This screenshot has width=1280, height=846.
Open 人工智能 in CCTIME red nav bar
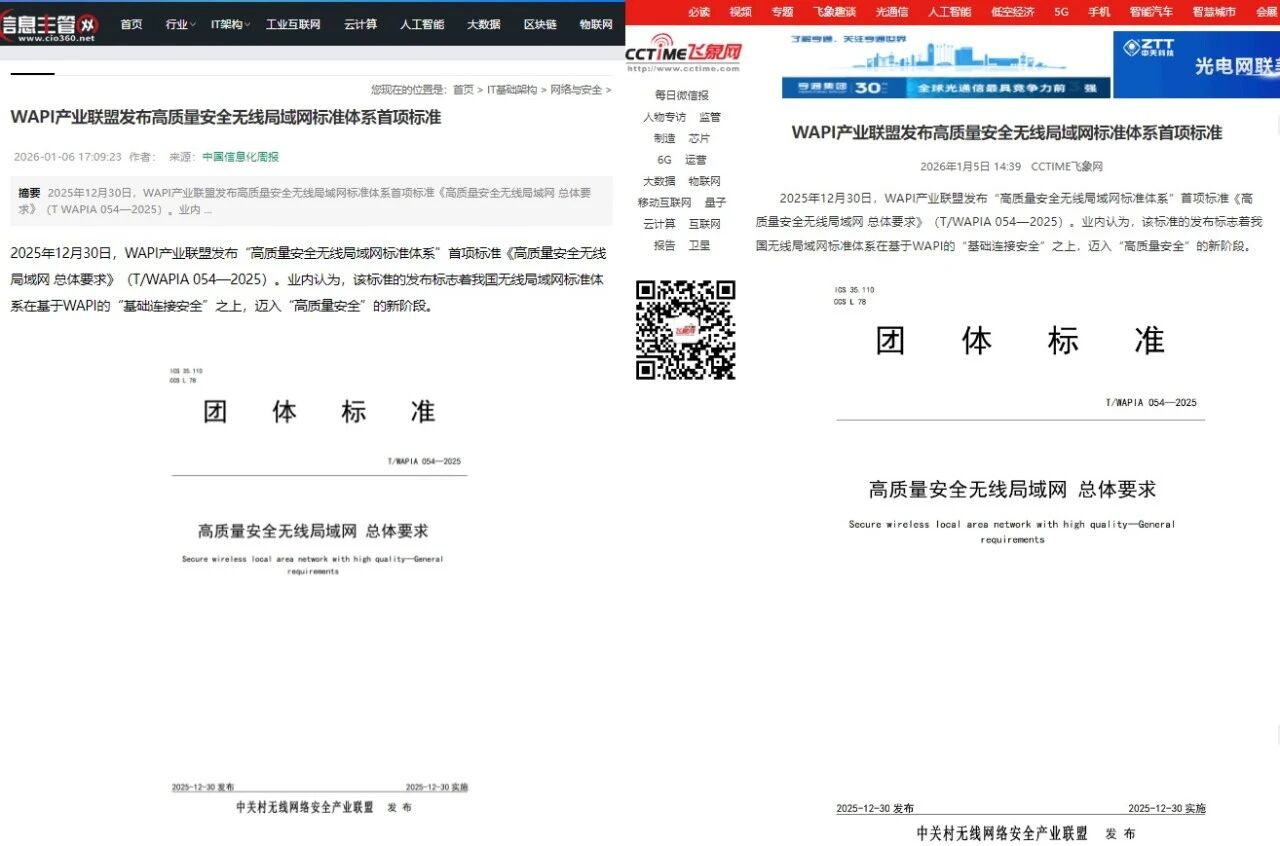949,12
